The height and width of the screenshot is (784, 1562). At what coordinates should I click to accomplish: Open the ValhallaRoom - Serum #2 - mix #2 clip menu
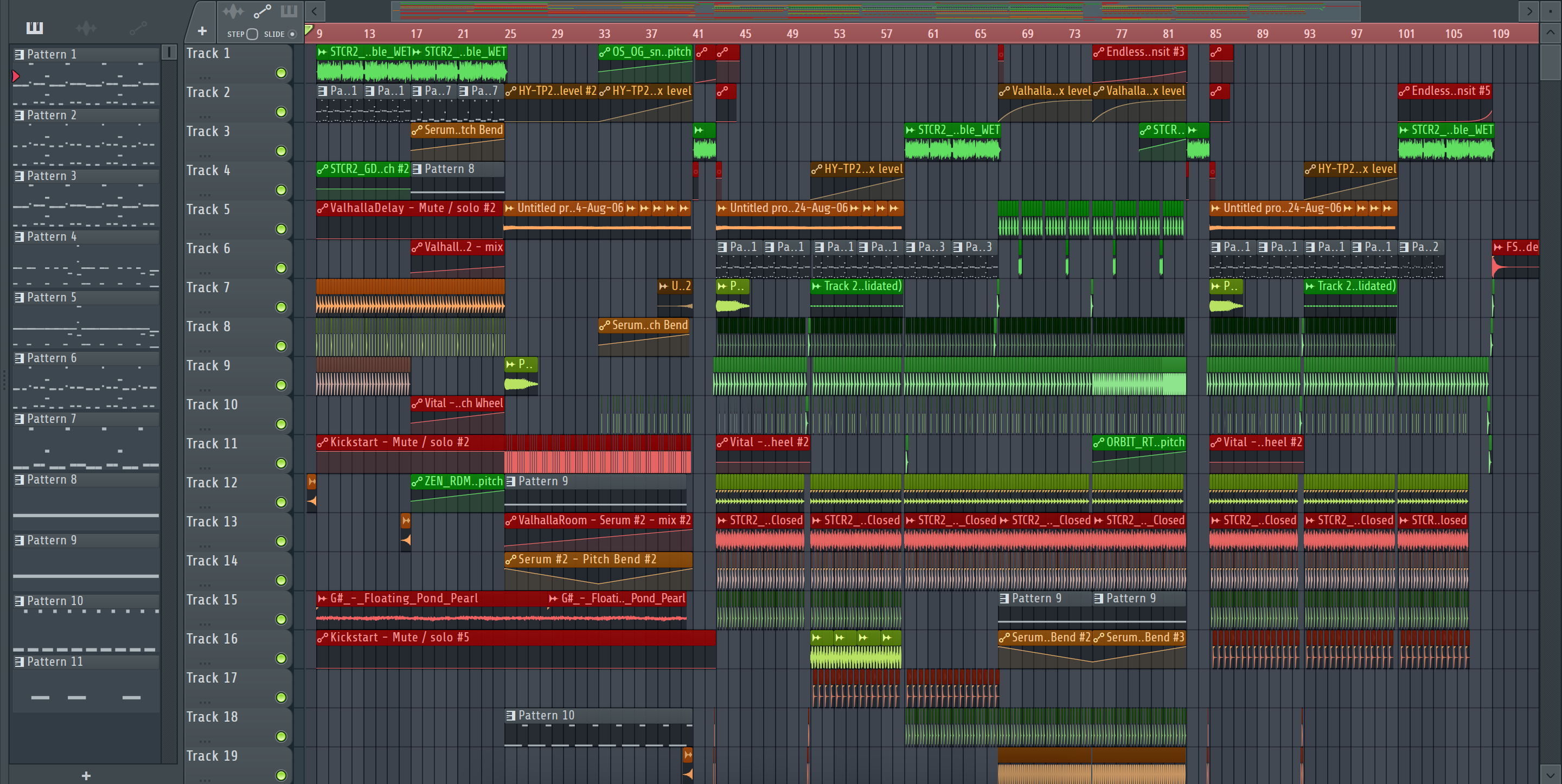tap(510, 521)
